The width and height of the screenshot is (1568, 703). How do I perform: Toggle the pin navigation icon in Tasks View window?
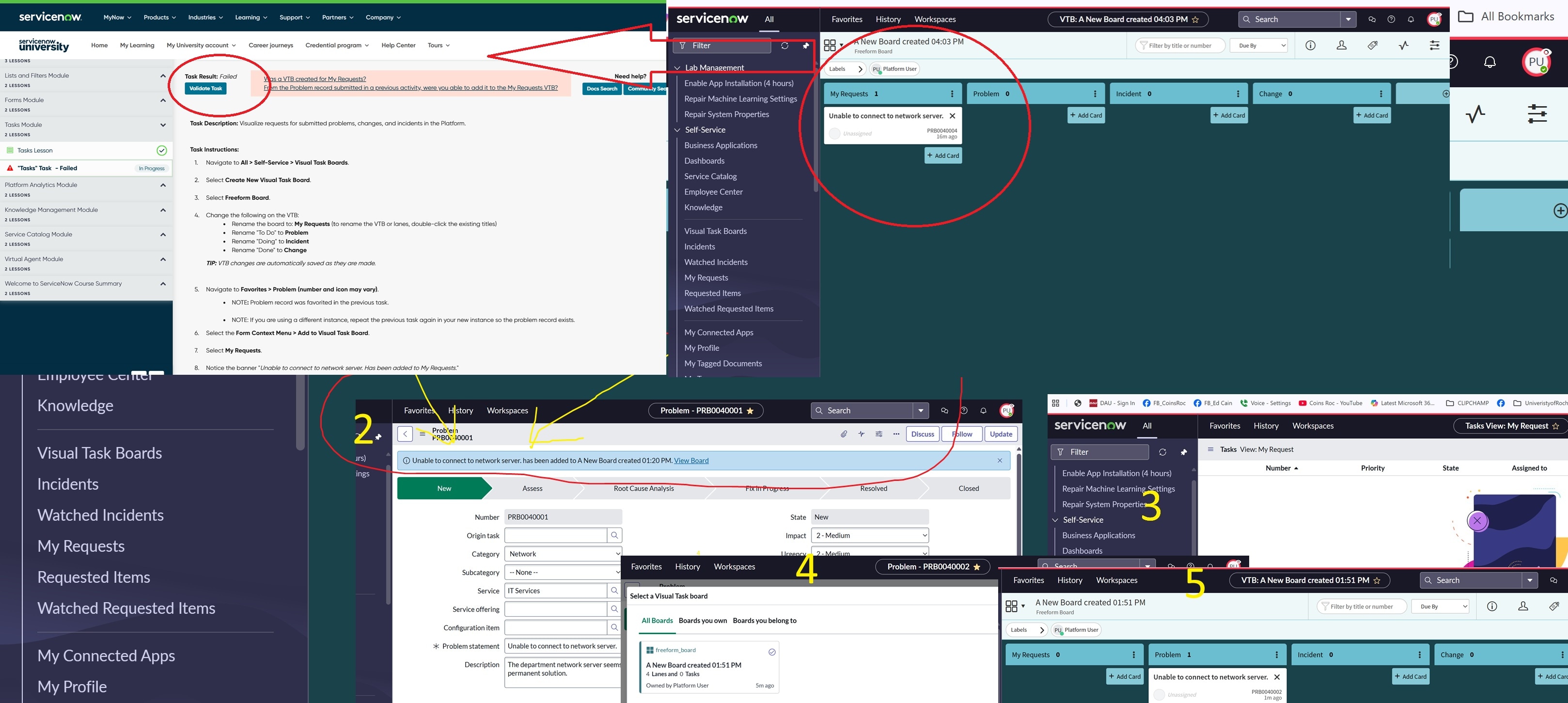(x=1183, y=452)
